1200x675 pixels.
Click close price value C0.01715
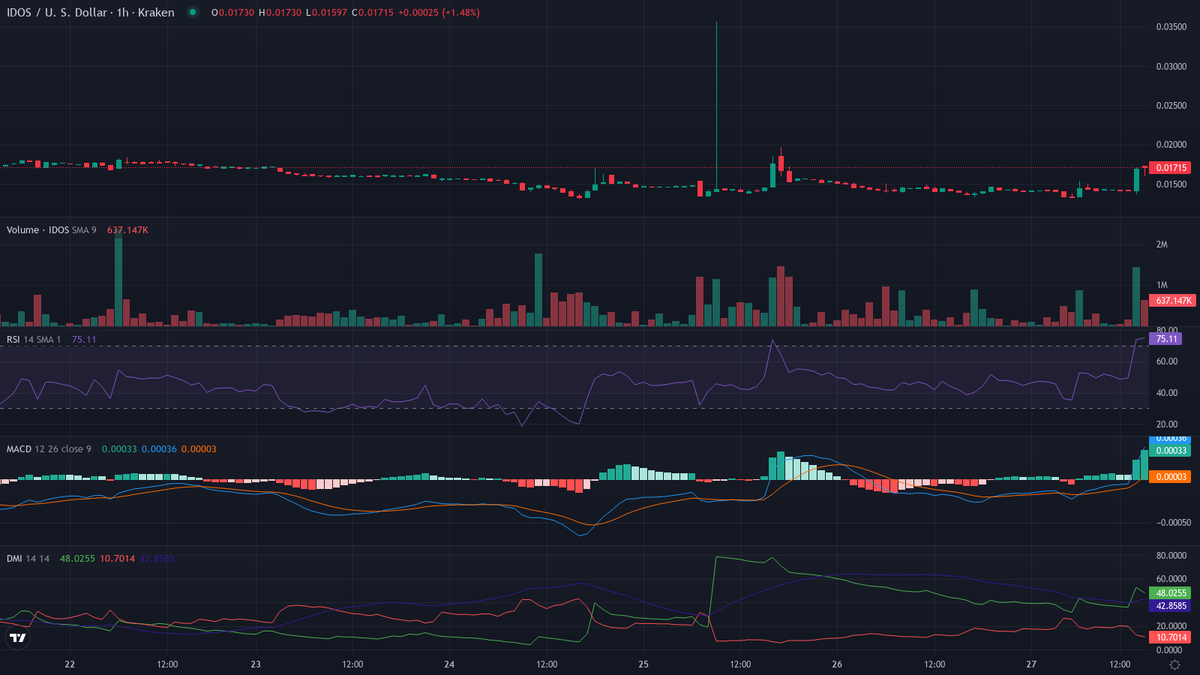click(373, 12)
